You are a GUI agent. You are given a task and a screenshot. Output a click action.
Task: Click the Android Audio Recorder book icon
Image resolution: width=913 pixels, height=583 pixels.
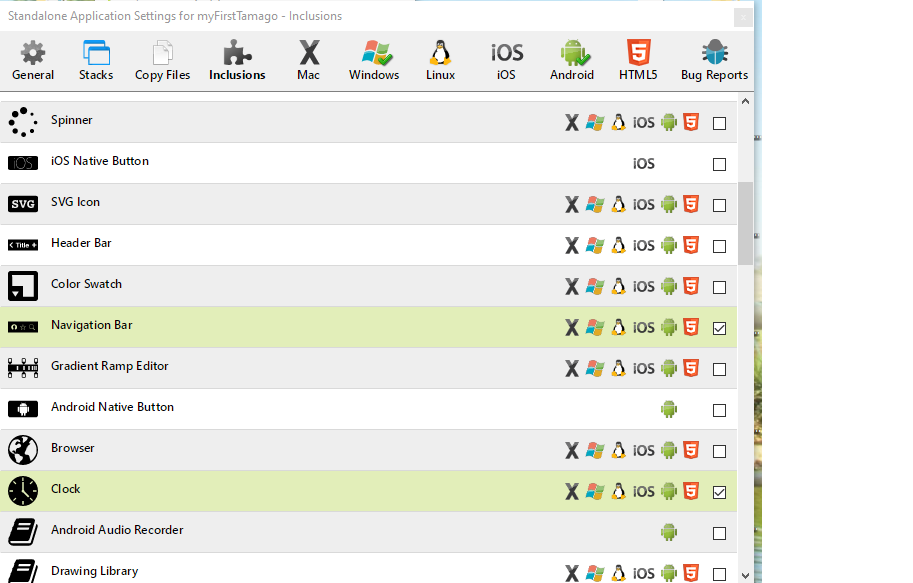(23, 532)
